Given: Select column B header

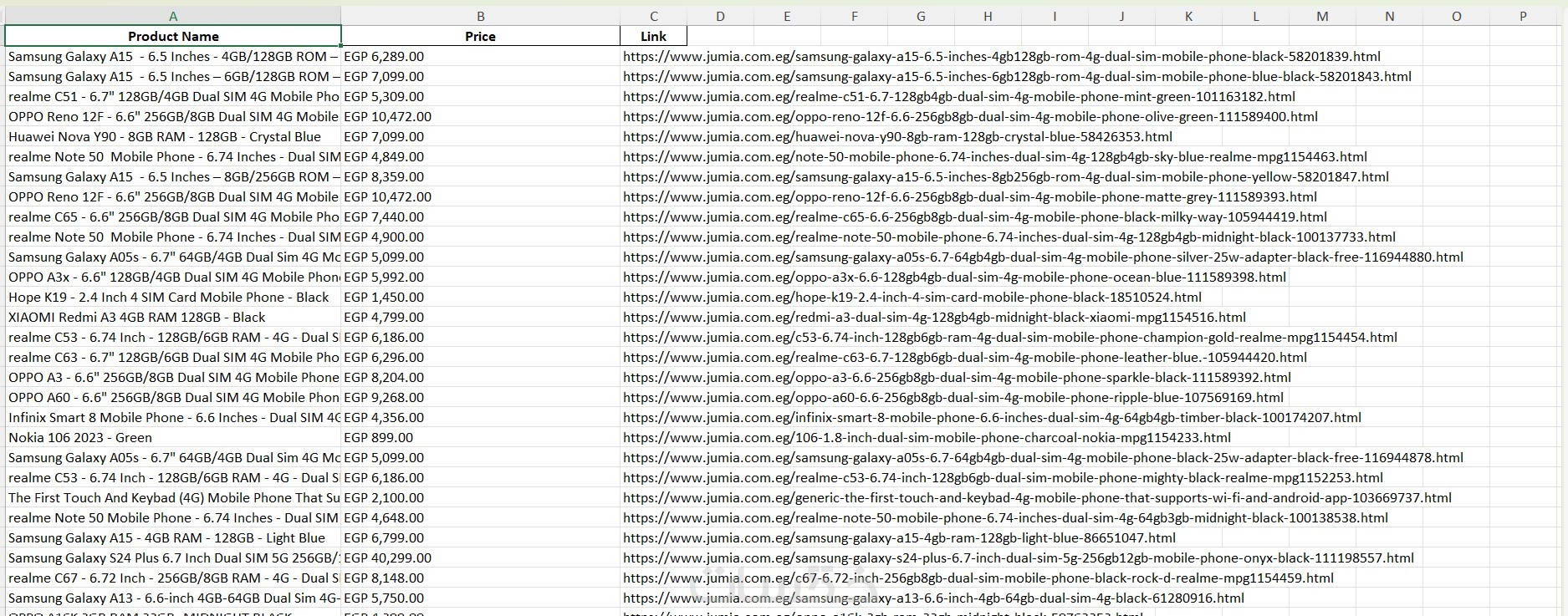Looking at the screenshot, I should (481, 16).
